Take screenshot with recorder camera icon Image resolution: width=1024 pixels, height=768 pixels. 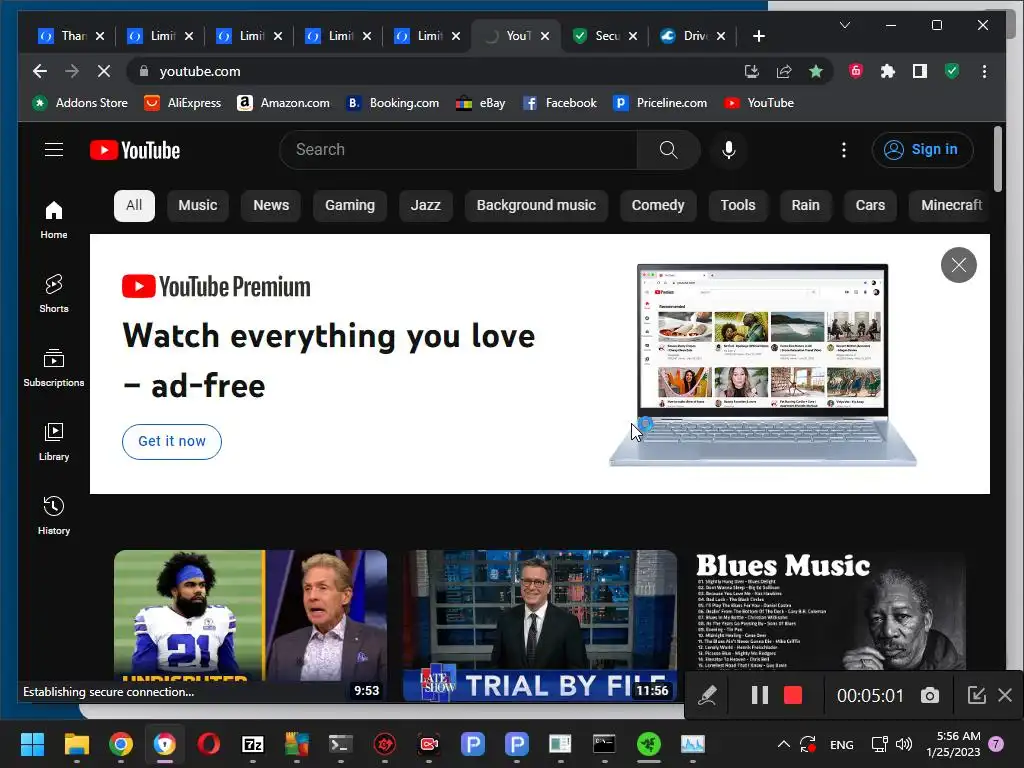pos(930,696)
